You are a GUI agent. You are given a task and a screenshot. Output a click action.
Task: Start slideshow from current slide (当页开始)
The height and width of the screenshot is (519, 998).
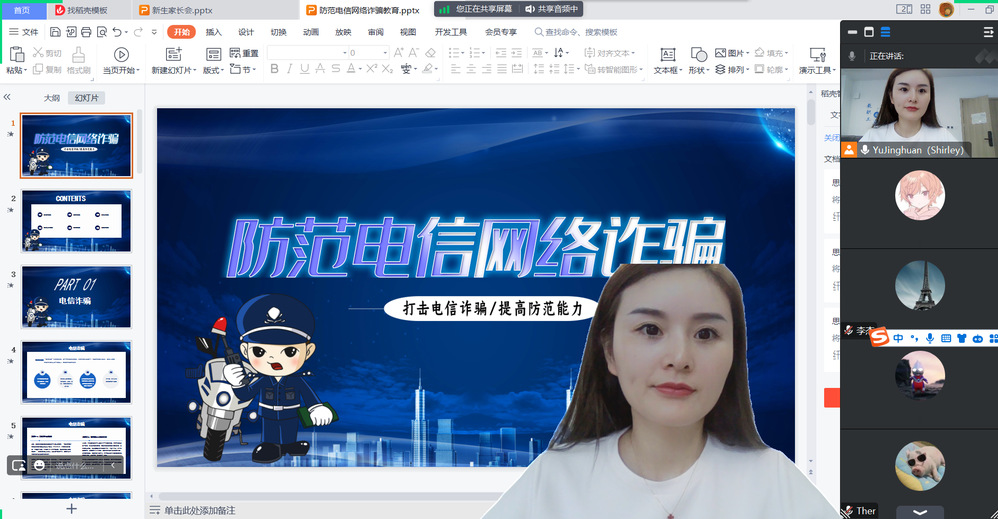(121, 54)
